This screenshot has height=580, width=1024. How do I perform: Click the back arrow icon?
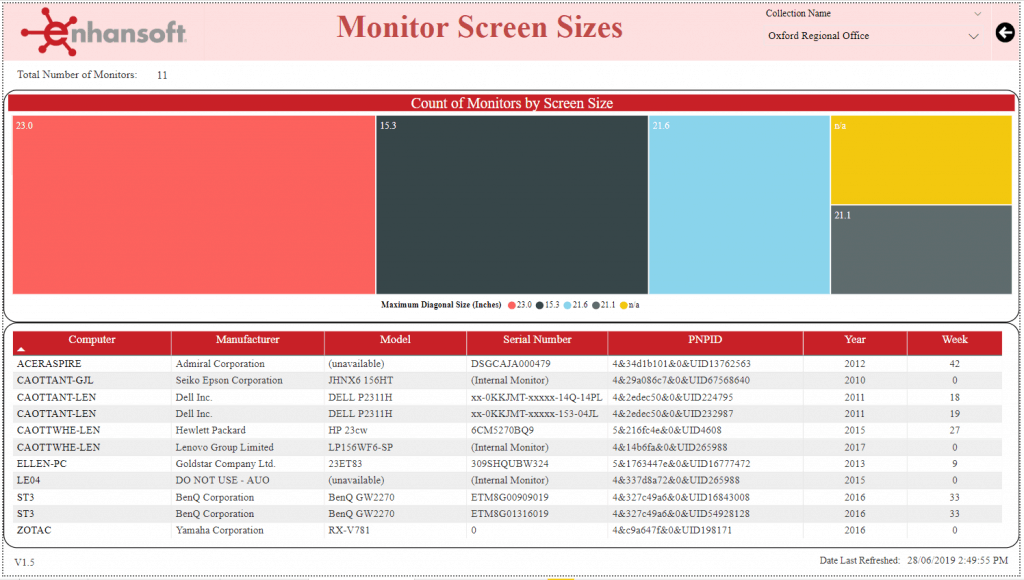tap(1005, 32)
